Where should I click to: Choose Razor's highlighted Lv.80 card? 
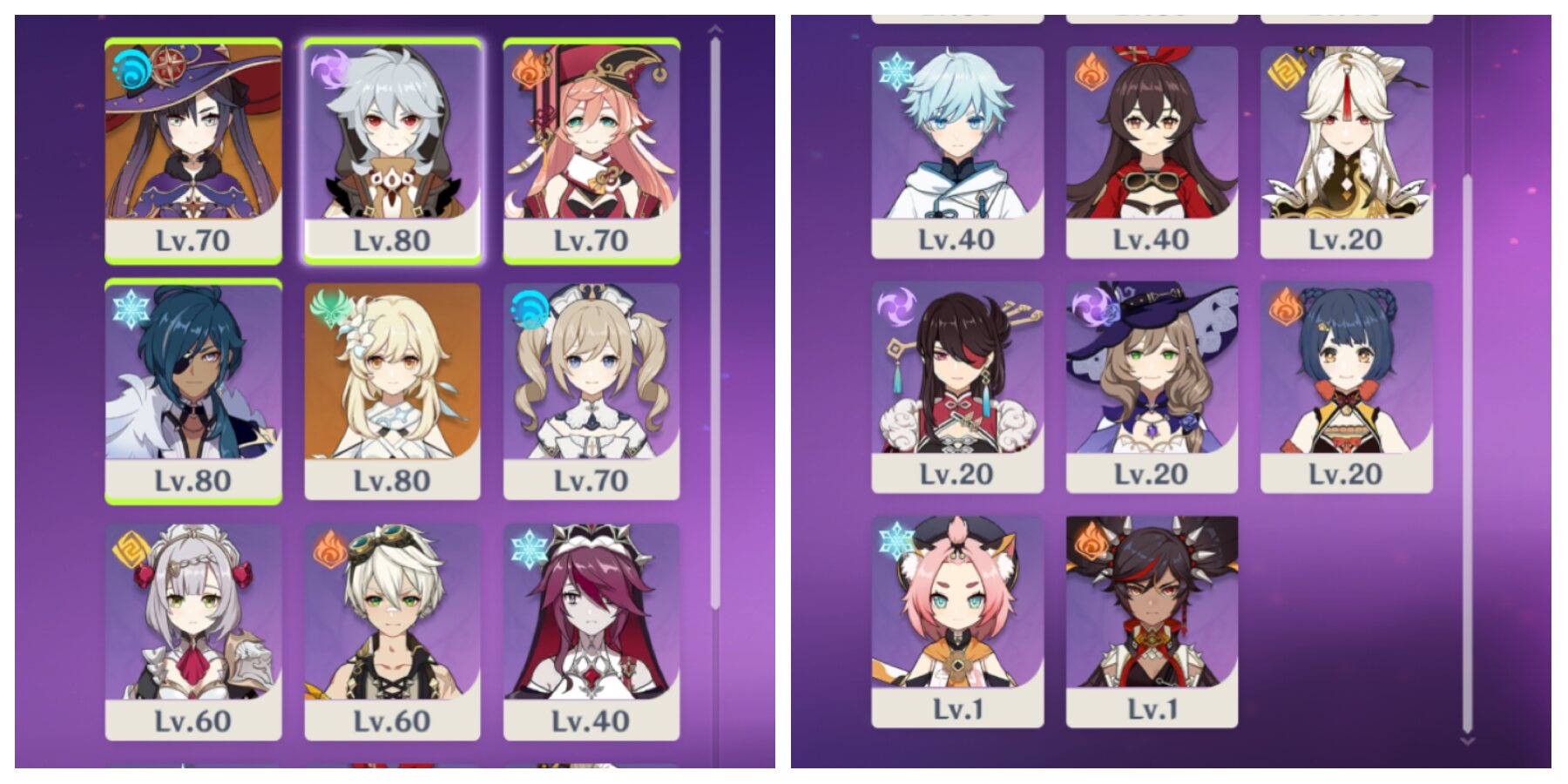tap(392, 151)
